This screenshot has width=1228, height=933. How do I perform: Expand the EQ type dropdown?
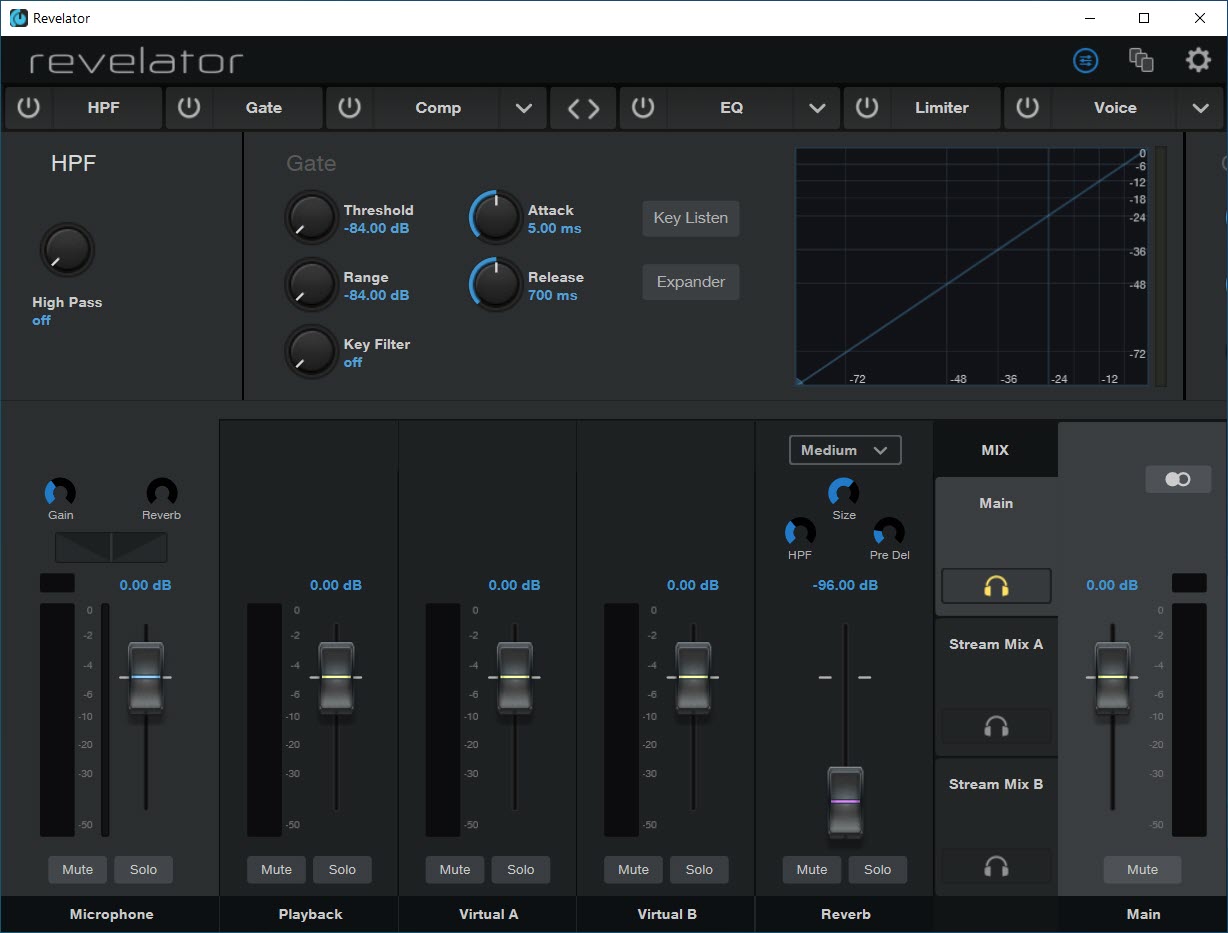pyautogui.click(x=817, y=108)
